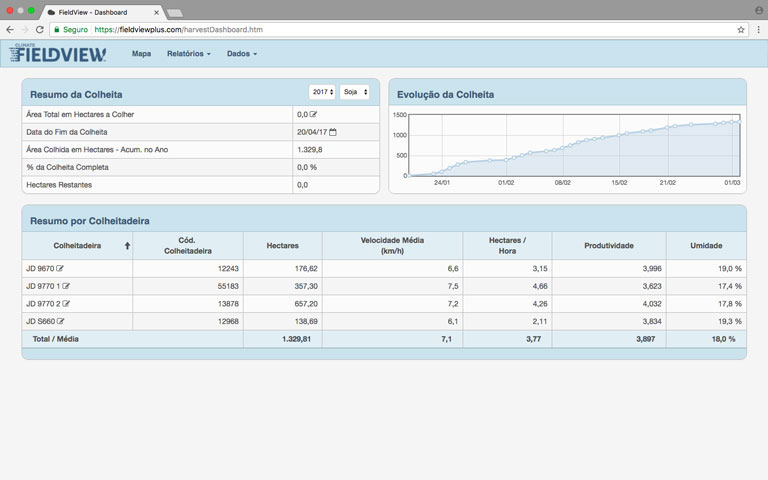768x480 pixels.
Task: Click the Hectares Restantes row label
Action: point(59,185)
